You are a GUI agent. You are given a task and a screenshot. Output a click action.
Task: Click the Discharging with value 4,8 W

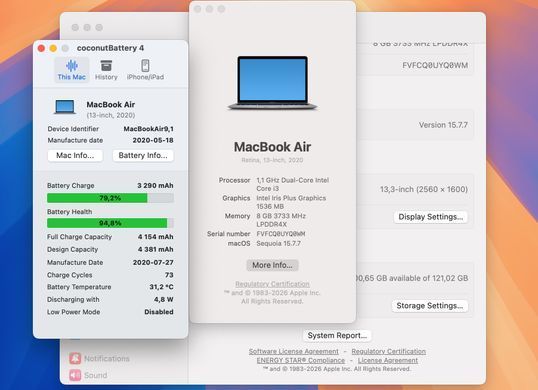[x=163, y=299]
